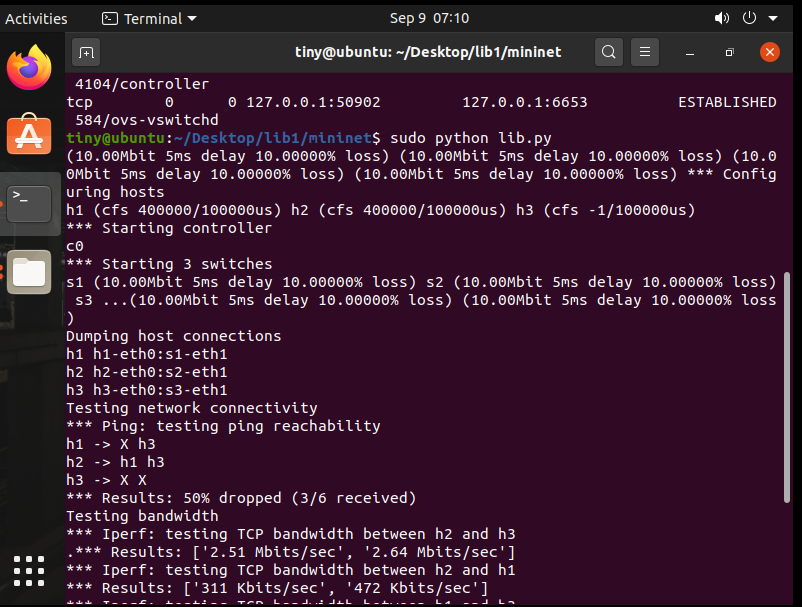The height and width of the screenshot is (607, 802).
Task: Open the Files manager from the dock
Action: click(29, 271)
